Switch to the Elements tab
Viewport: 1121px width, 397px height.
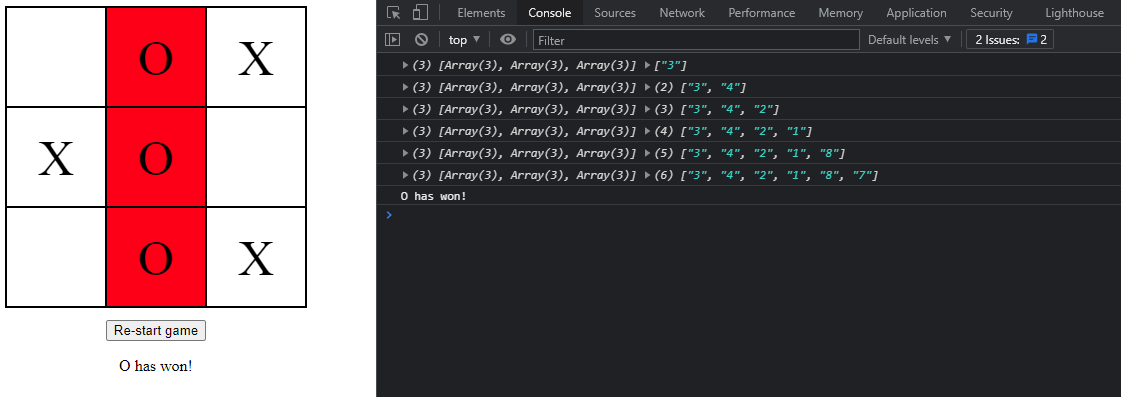point(481,13)
